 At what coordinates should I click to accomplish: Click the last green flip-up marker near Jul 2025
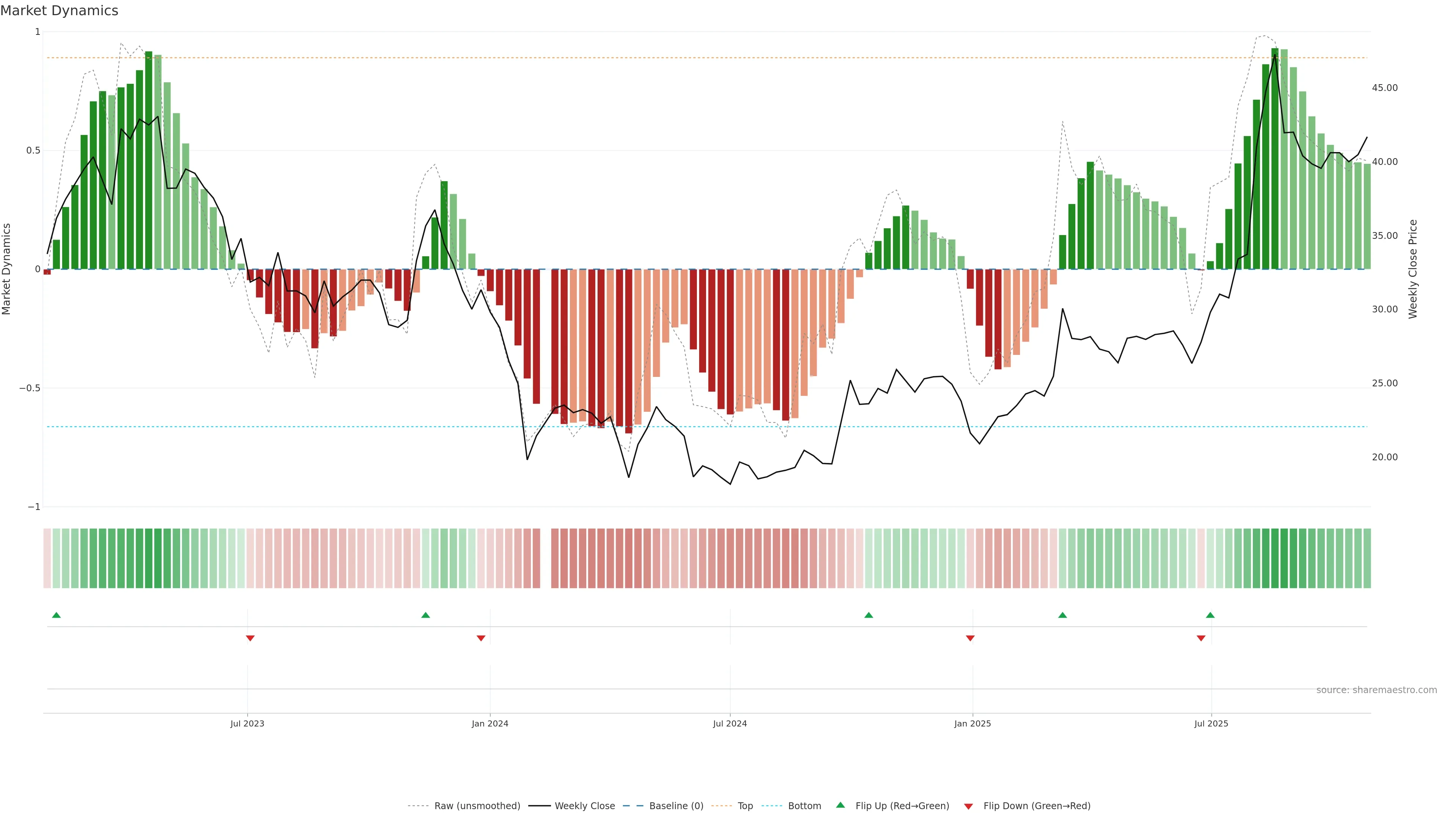coord(1210,615)
